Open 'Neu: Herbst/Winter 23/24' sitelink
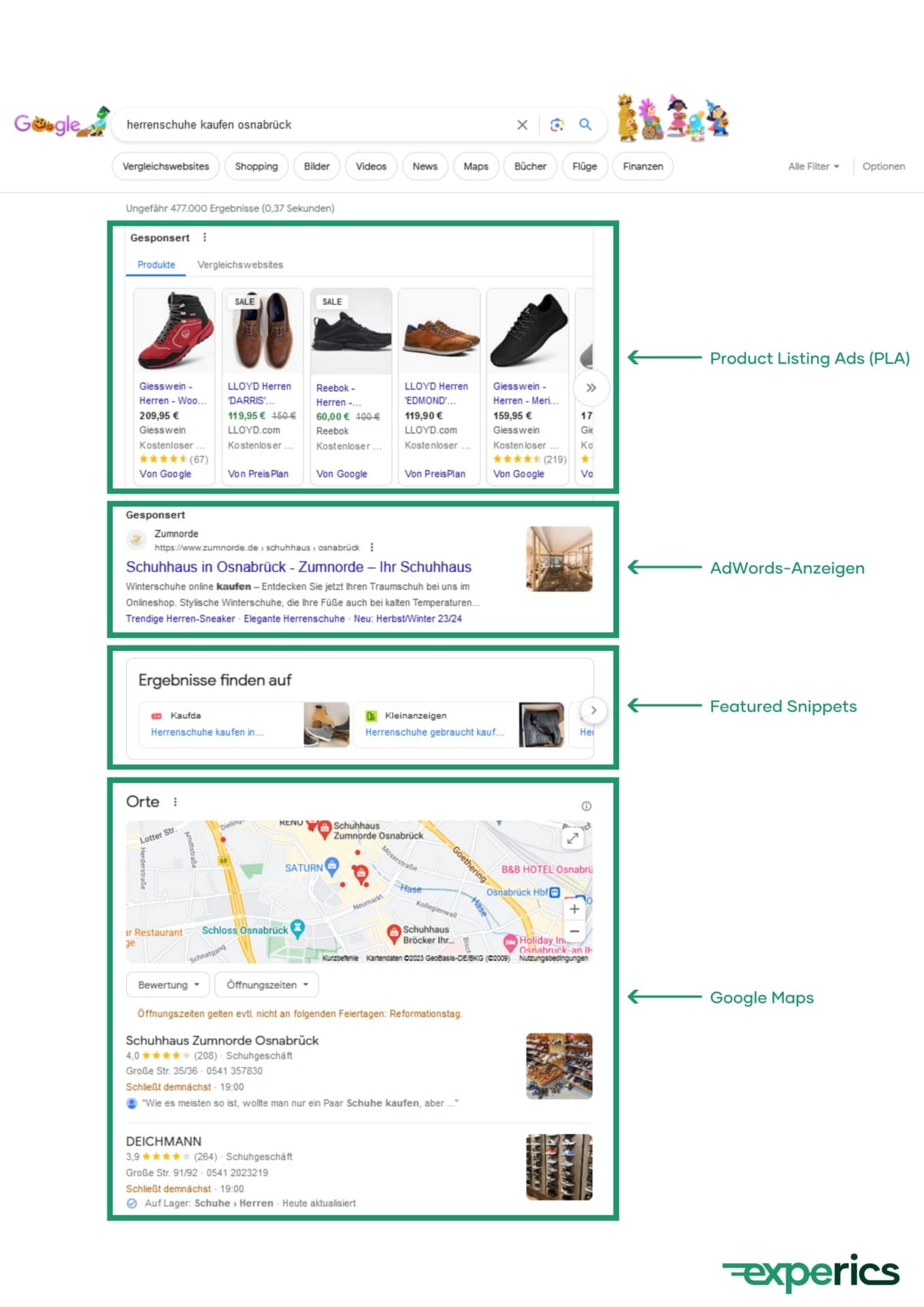Screen dimensions: 924x1307 408,619
